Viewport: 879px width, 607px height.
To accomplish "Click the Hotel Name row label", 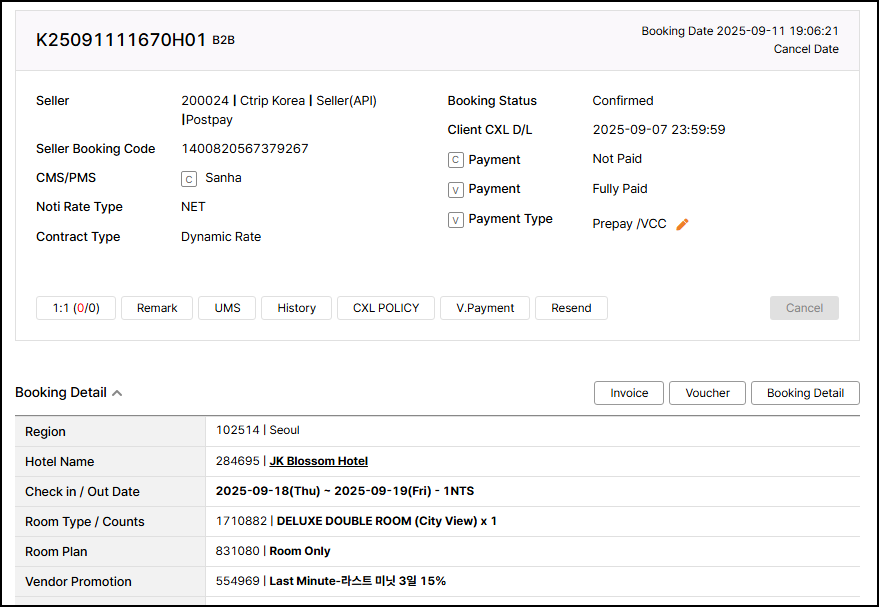I will click(x=59, y=461).
